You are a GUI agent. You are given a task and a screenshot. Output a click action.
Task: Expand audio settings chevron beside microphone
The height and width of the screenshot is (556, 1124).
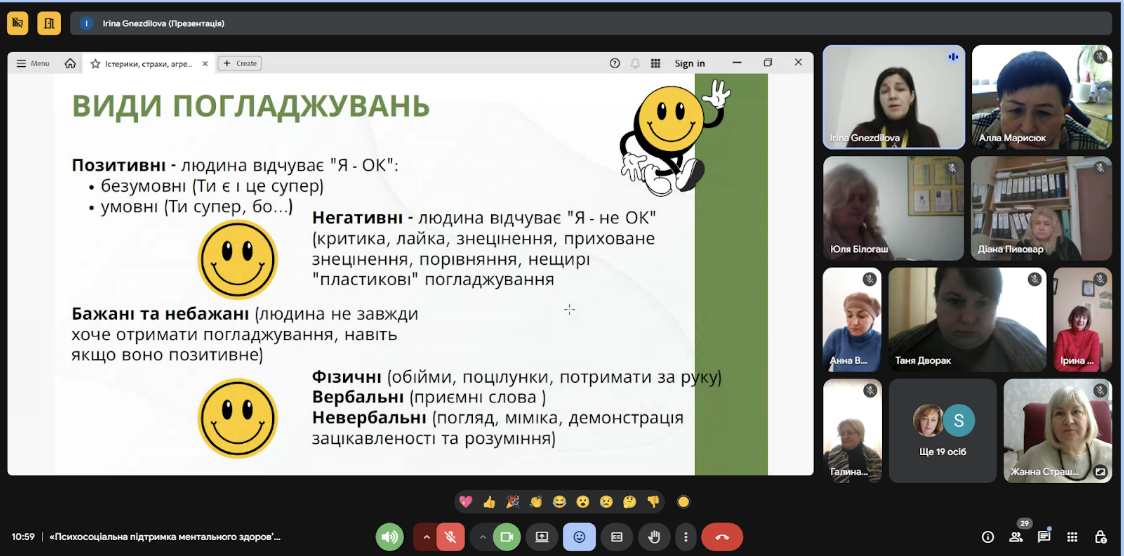426,537
